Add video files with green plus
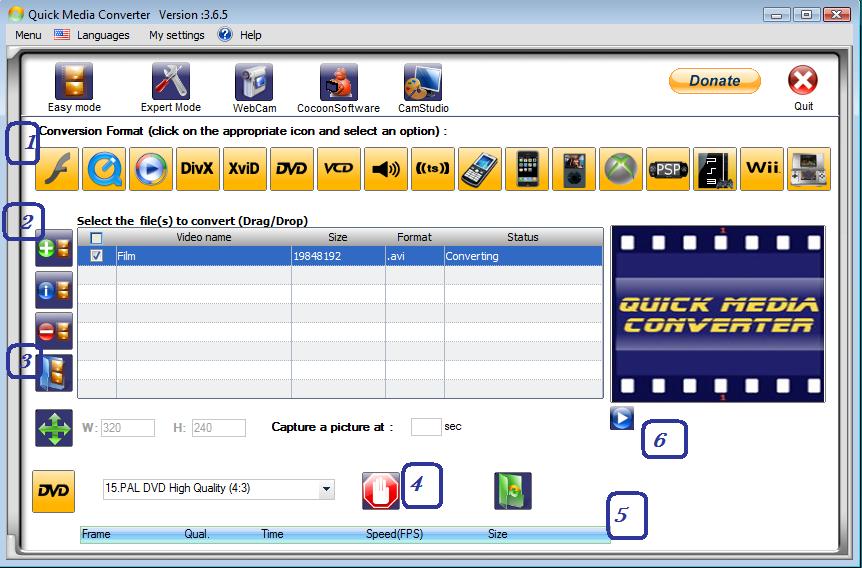Image resolution: width=862 pixels, height=568 pixels. coord(54,248)
